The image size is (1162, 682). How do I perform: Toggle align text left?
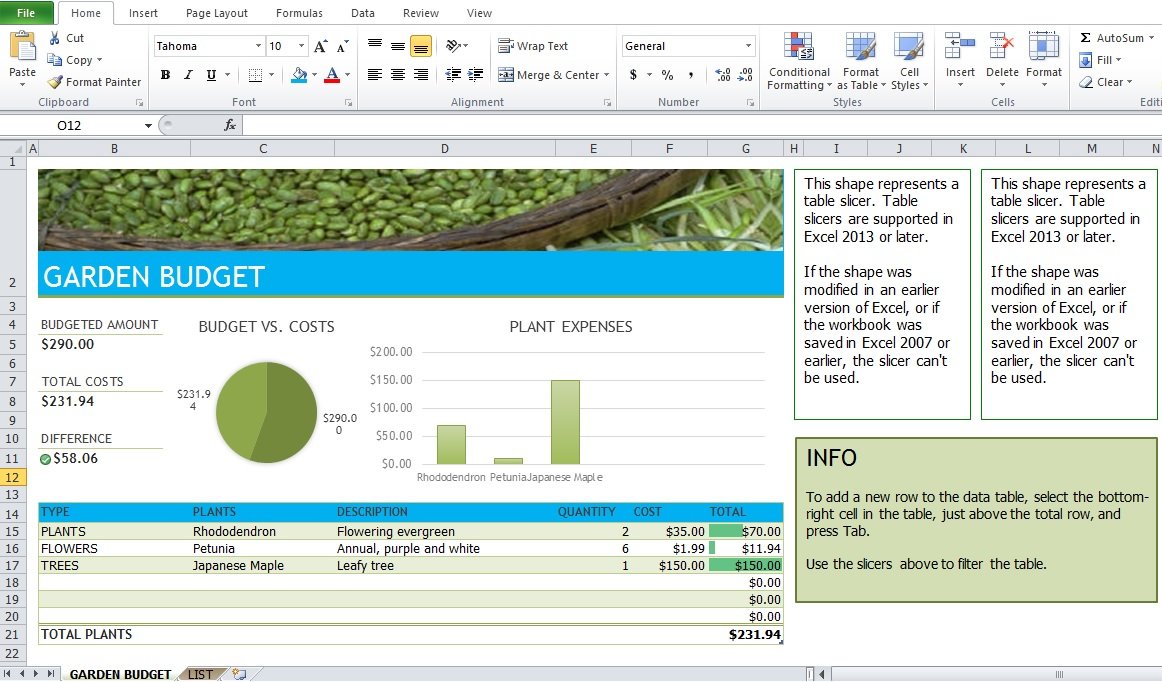click(x=375, y=74)
